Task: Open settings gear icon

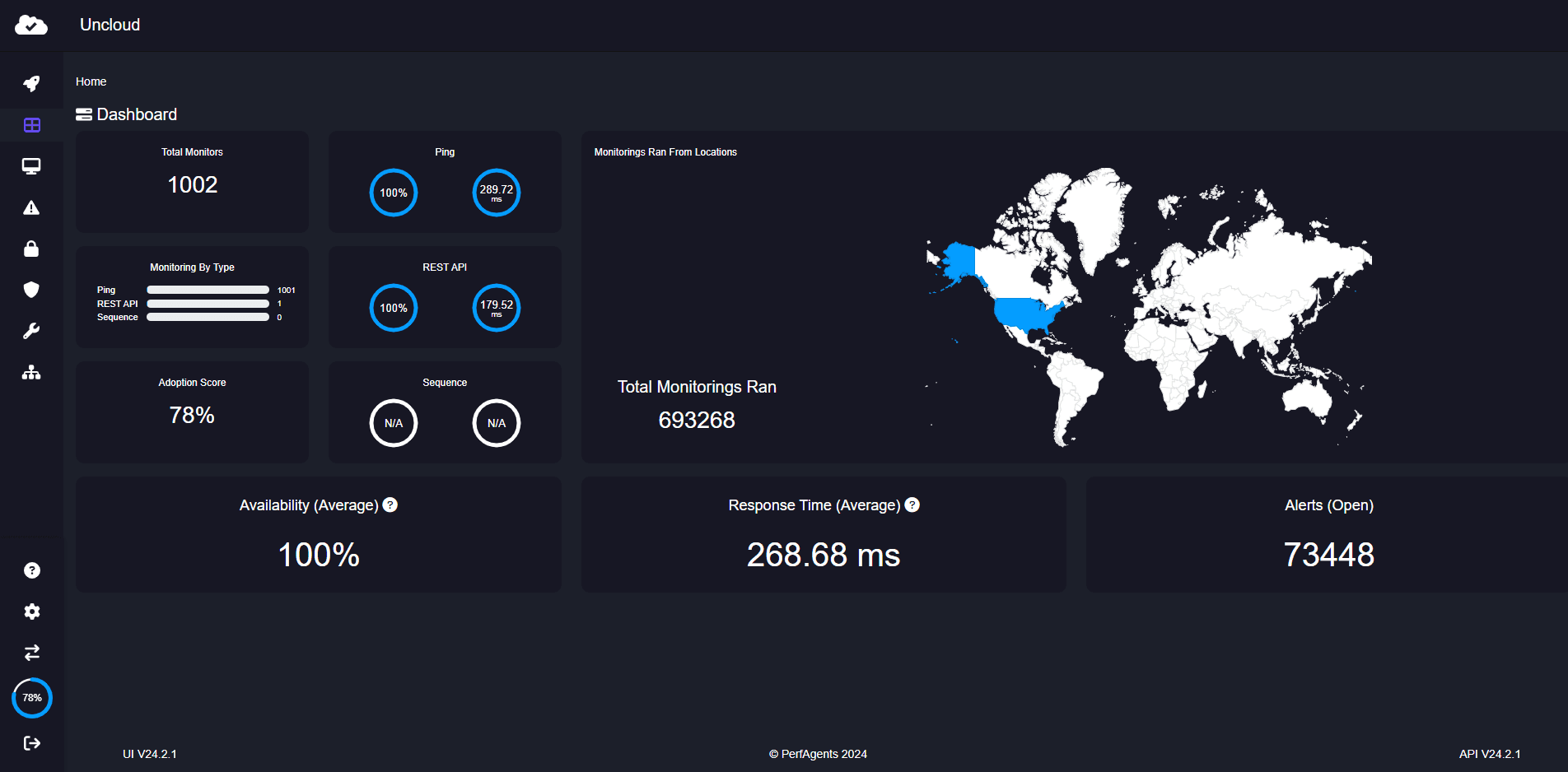Action: (32, 612)
